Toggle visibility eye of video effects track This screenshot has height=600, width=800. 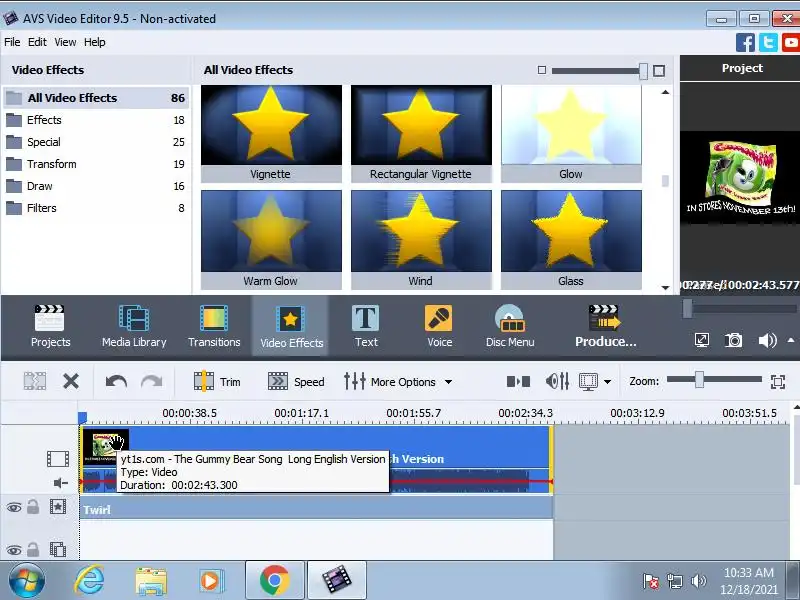(14, 507)
